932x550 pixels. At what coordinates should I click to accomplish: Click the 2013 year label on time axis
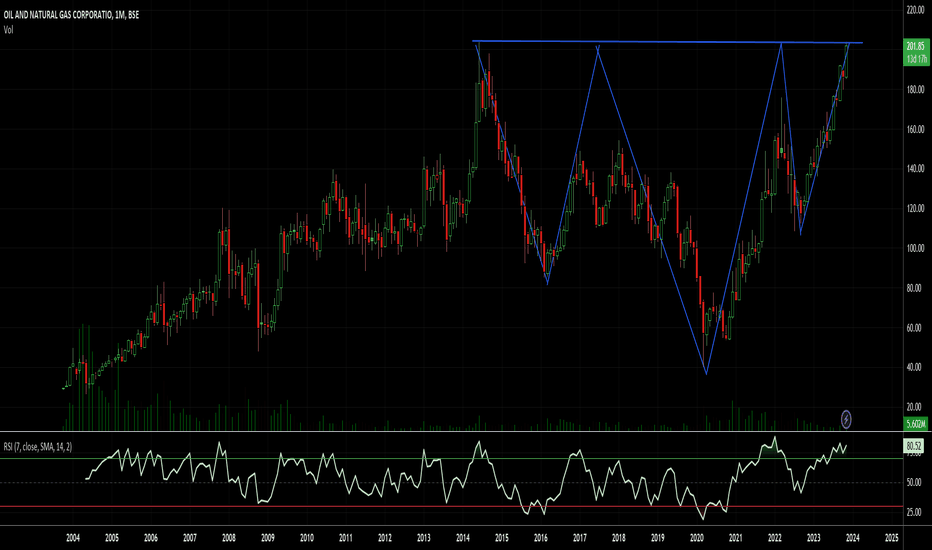point(424,538)
